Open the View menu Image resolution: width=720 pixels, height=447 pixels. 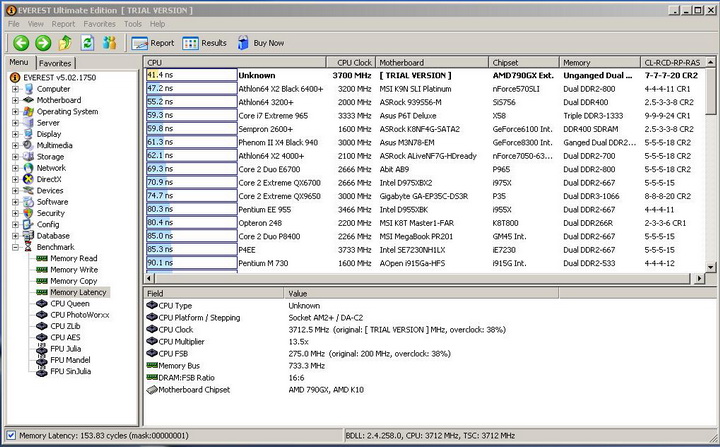point(35,24)
